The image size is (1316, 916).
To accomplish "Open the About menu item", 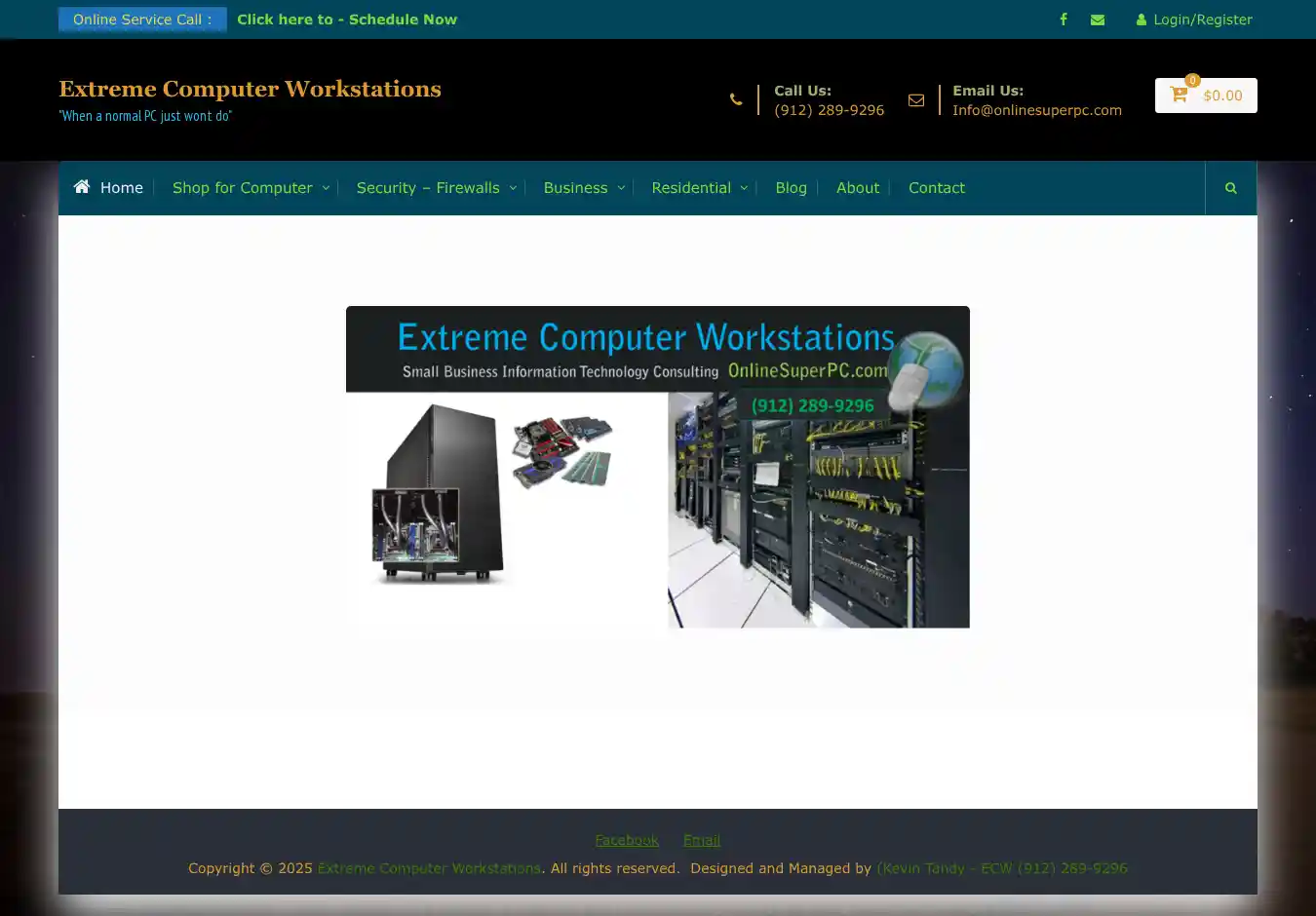I will 857,188.
